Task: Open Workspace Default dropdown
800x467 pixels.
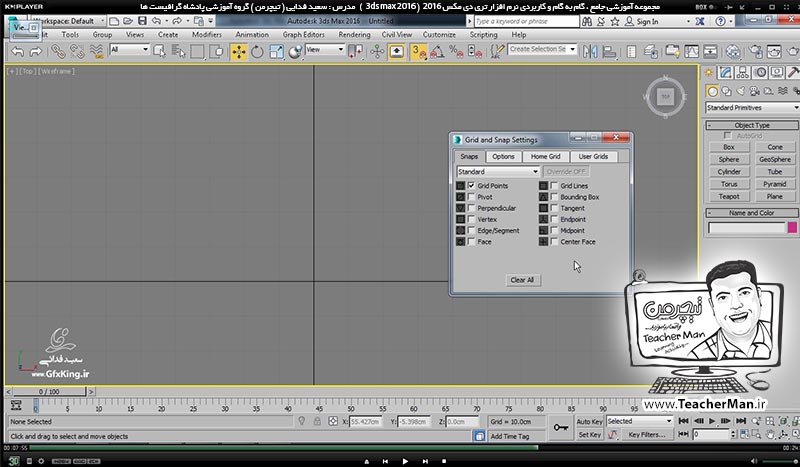Action: pos(68,21)
